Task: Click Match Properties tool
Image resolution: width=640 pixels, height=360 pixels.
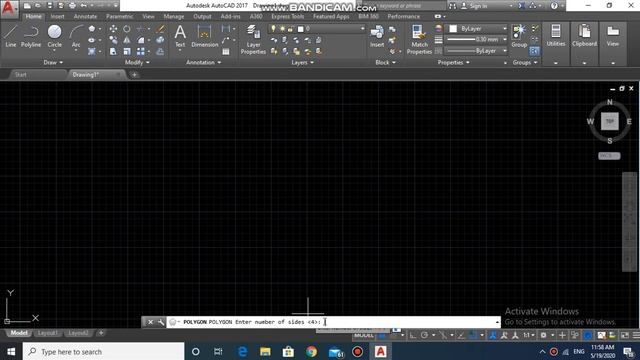Action: pyautogui.click(x=419, y=39)
